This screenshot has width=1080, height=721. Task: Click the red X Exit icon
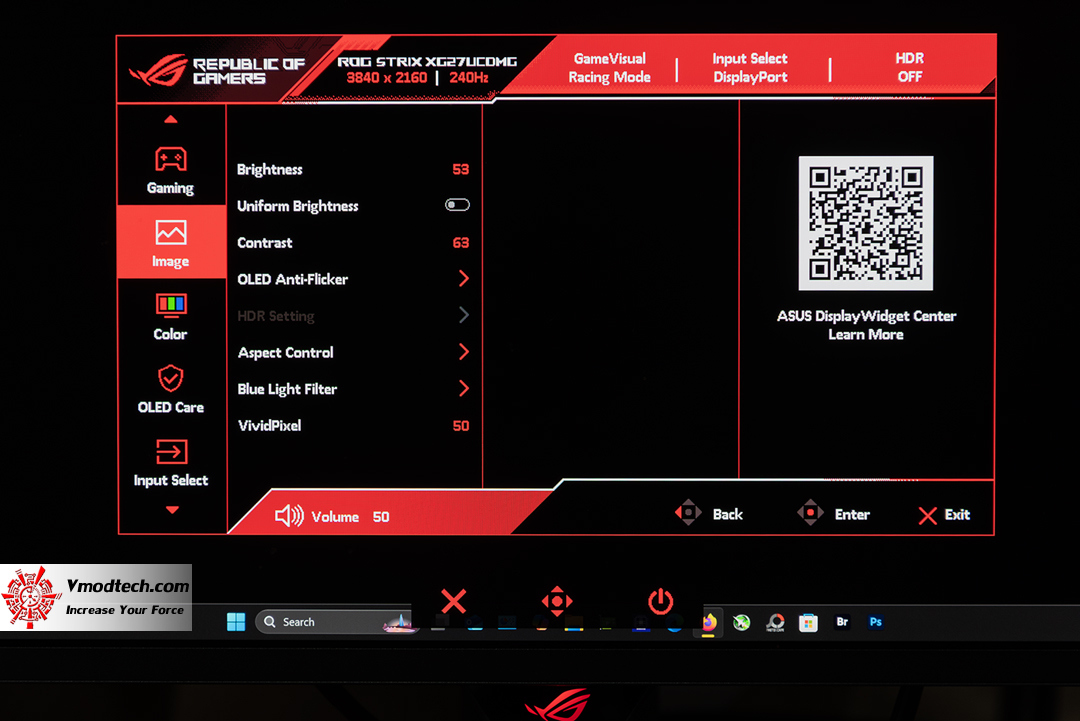coord(927,515)
